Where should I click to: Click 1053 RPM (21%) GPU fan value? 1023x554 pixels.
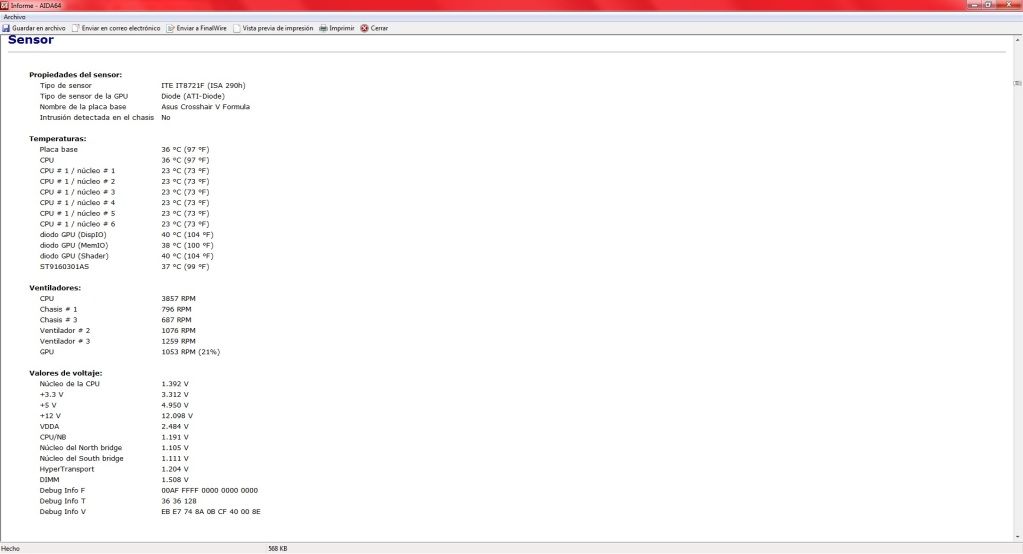[x=191, y=352]
